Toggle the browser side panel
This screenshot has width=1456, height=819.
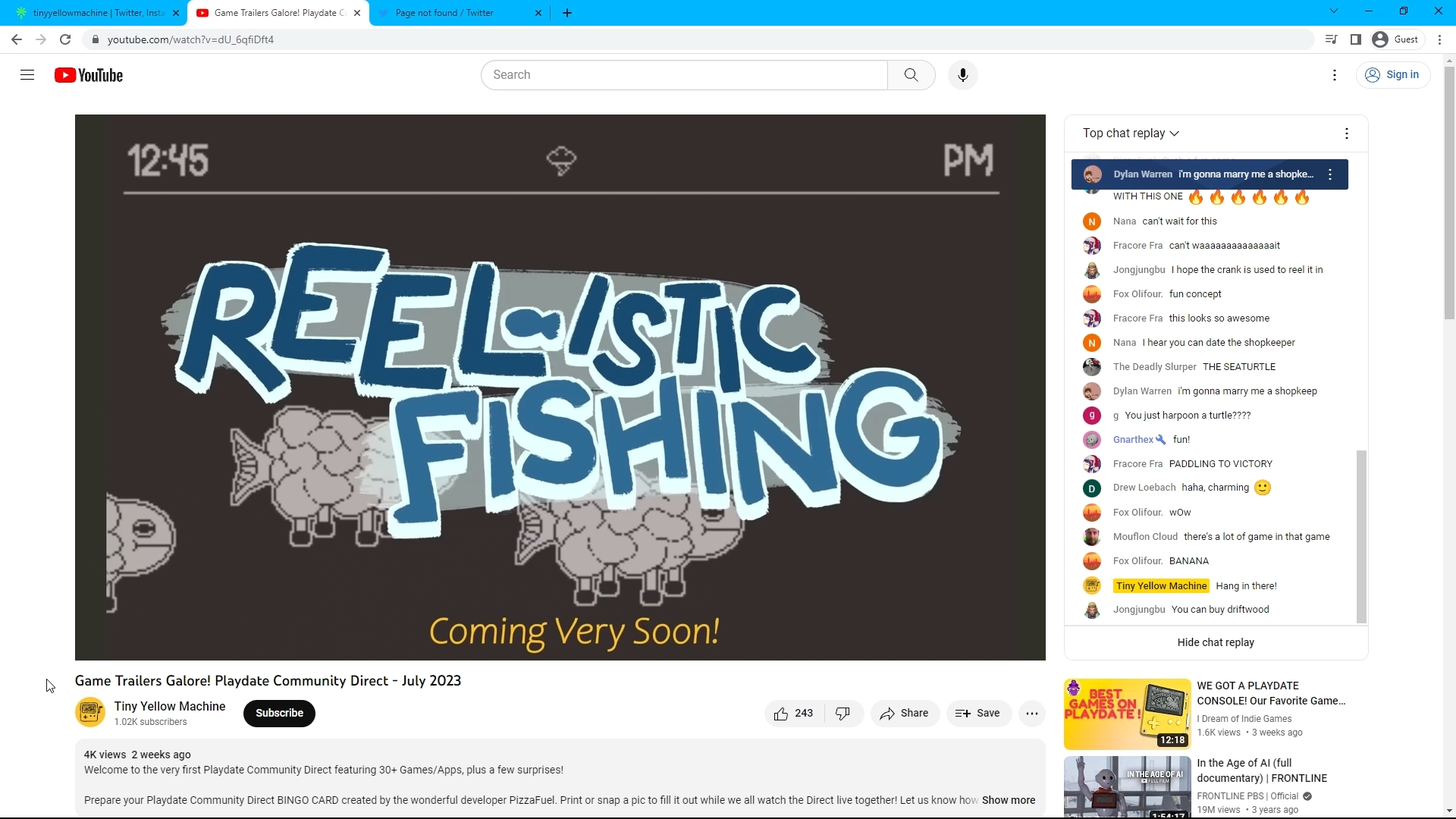click(x=1356, y=39)
